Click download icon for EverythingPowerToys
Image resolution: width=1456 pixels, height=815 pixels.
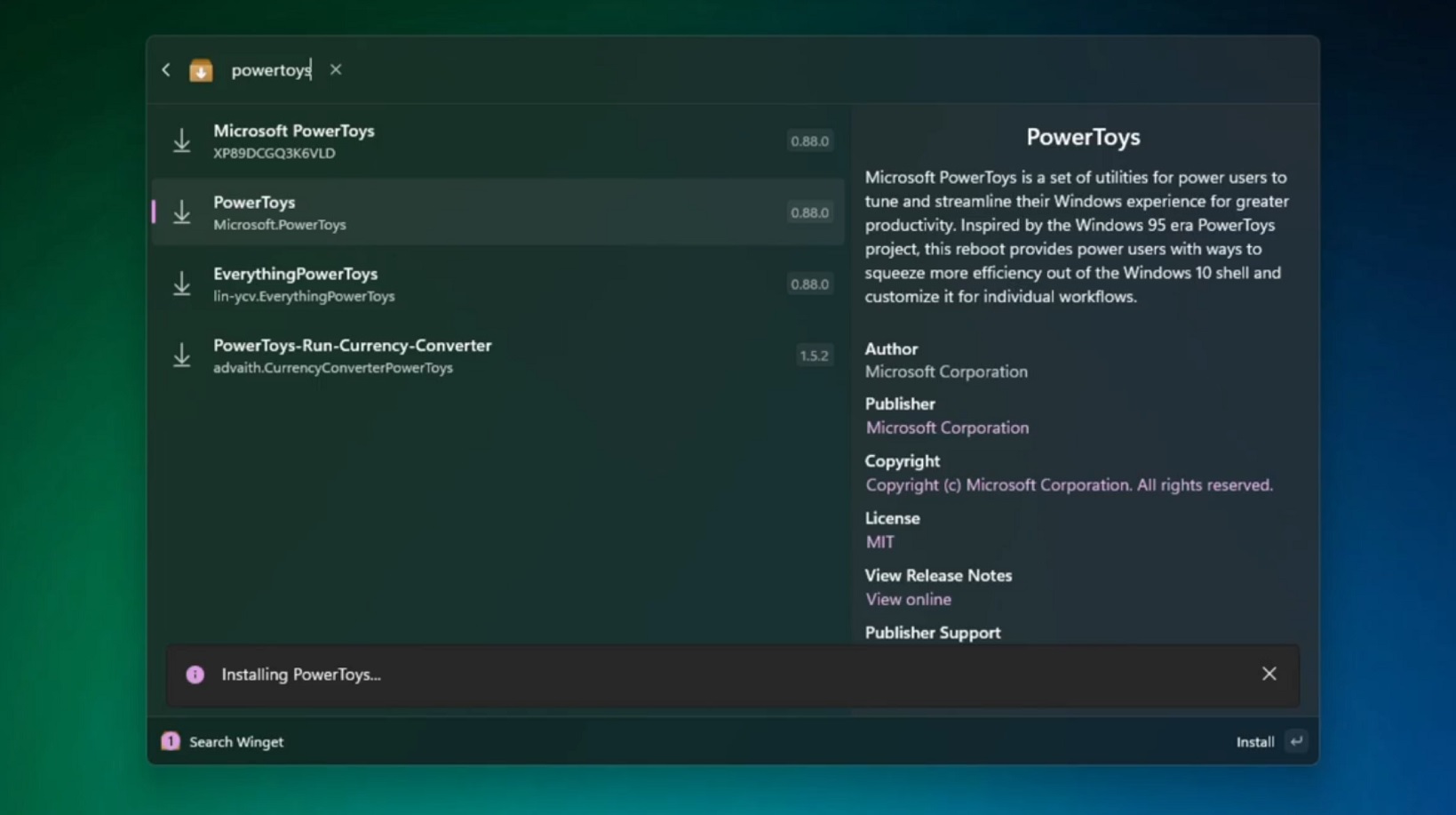182,284
